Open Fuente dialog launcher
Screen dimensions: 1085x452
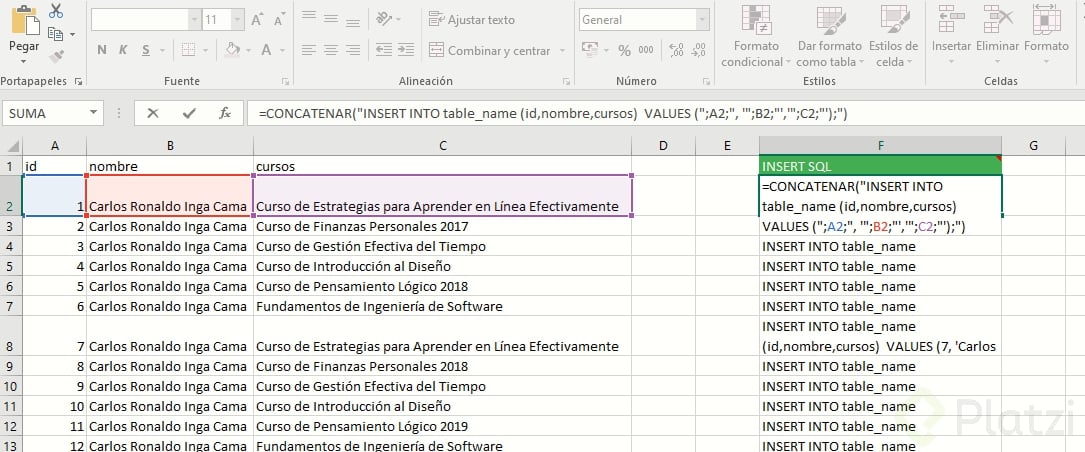coord(284,82)
